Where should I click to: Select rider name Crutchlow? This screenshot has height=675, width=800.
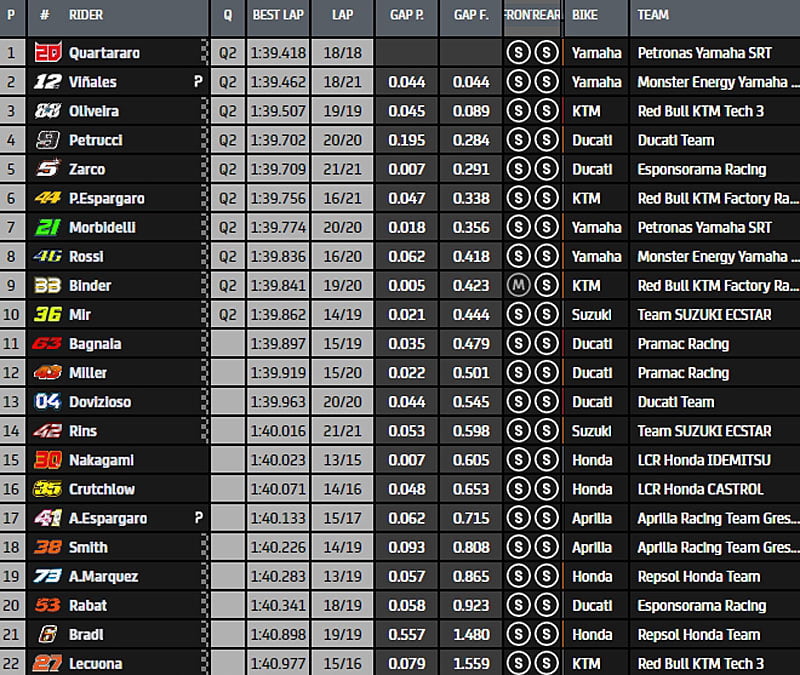click(102, 489)
